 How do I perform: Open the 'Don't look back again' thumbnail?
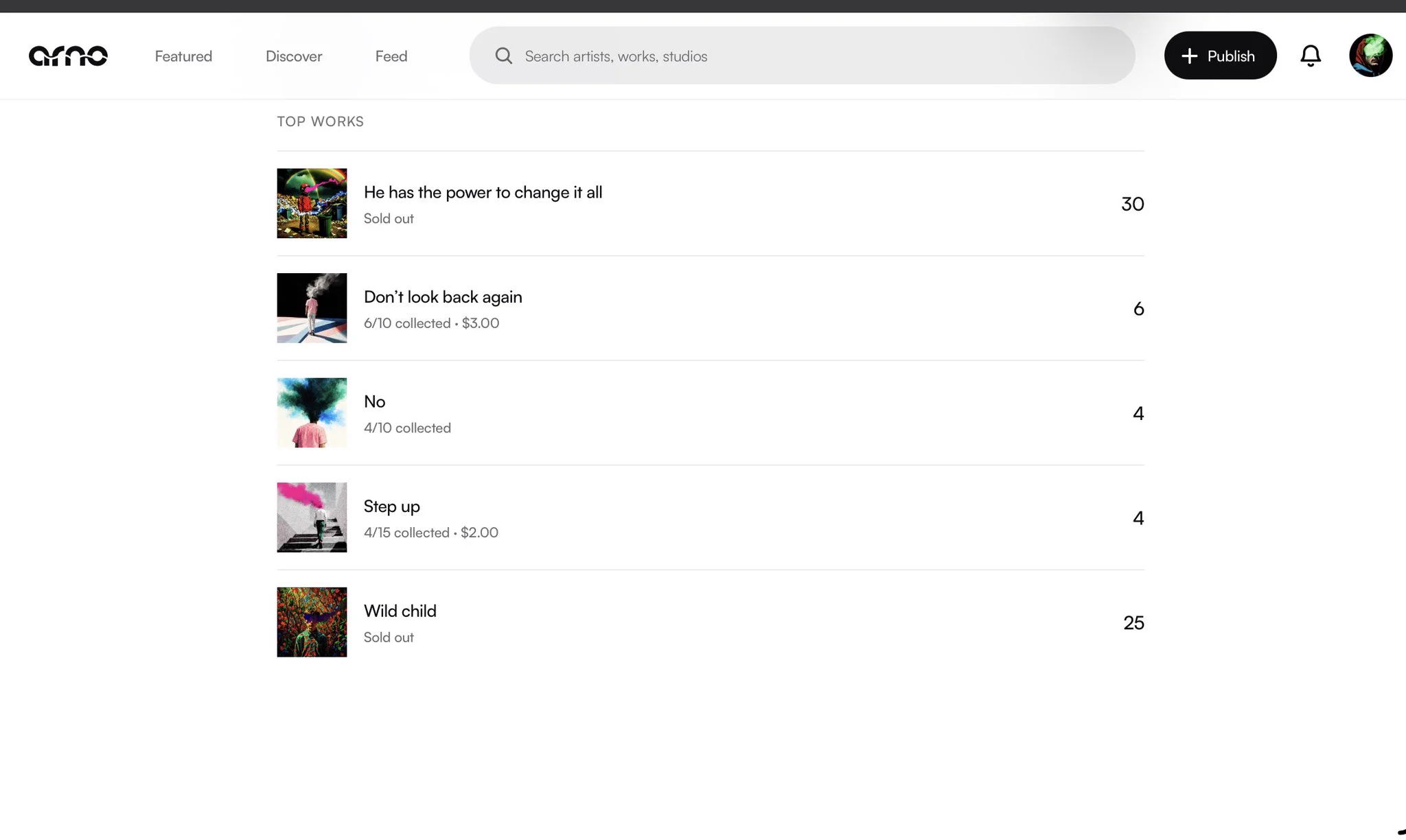312,308
